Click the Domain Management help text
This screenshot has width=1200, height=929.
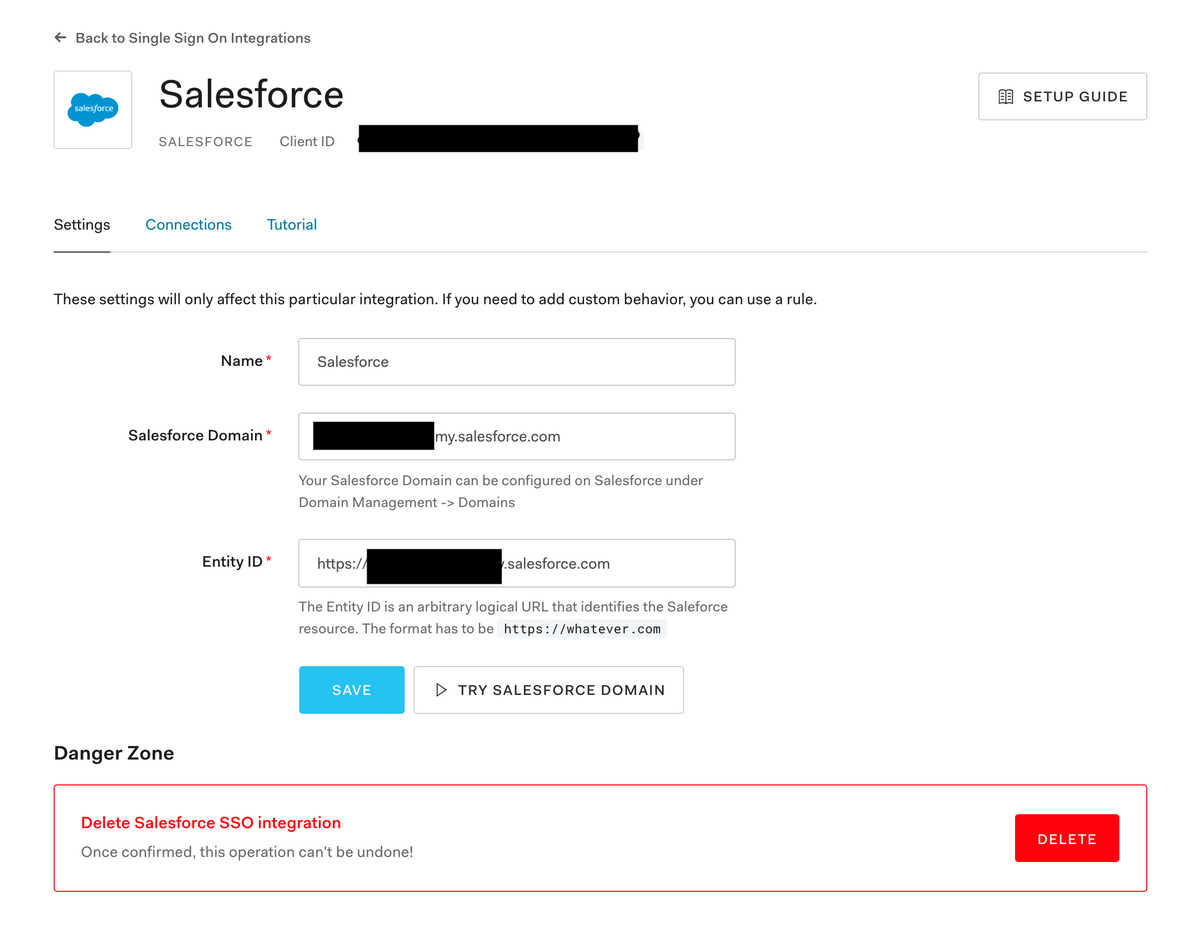(501, 491)
